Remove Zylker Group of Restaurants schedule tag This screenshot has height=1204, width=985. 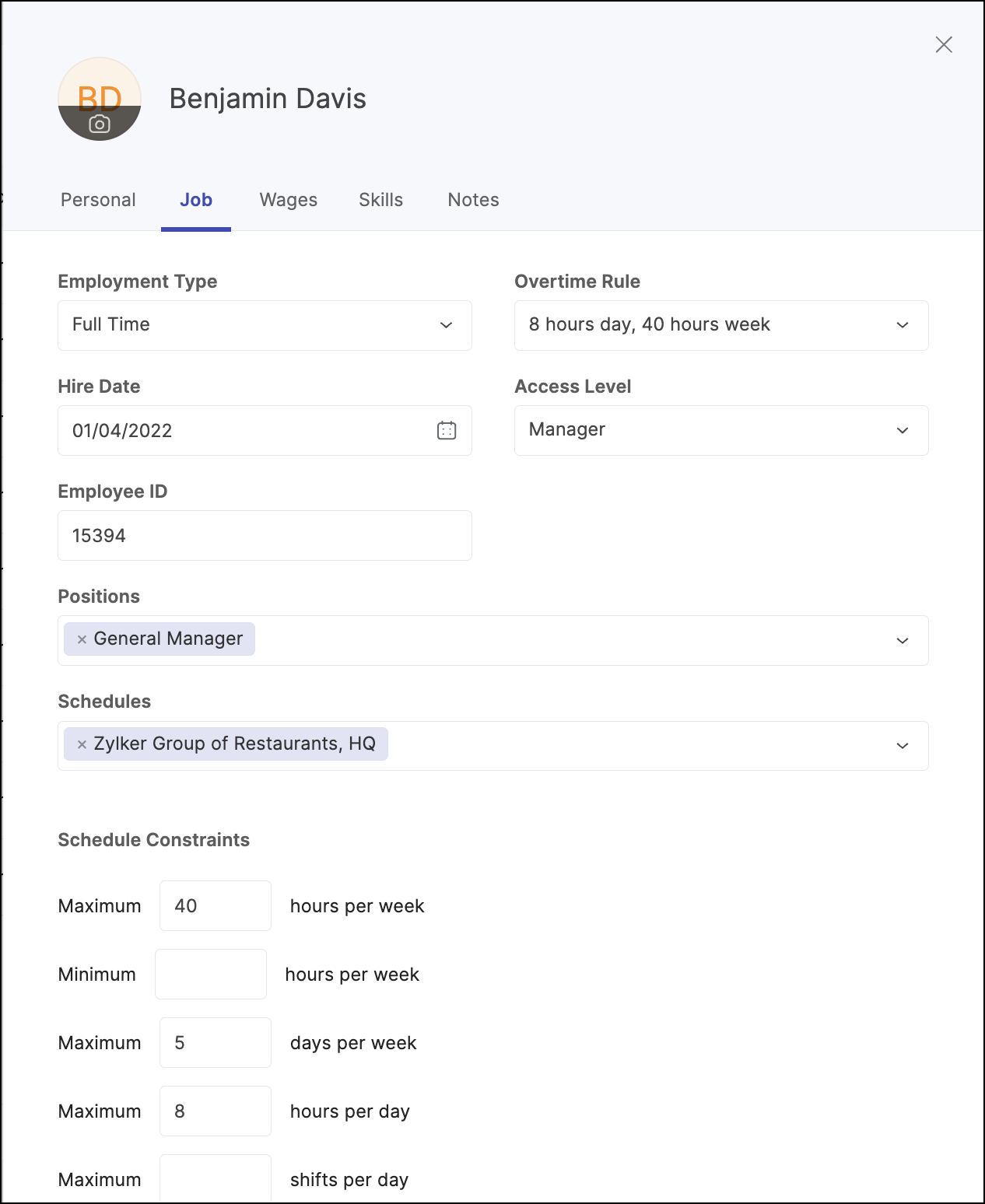pos(82,744)
